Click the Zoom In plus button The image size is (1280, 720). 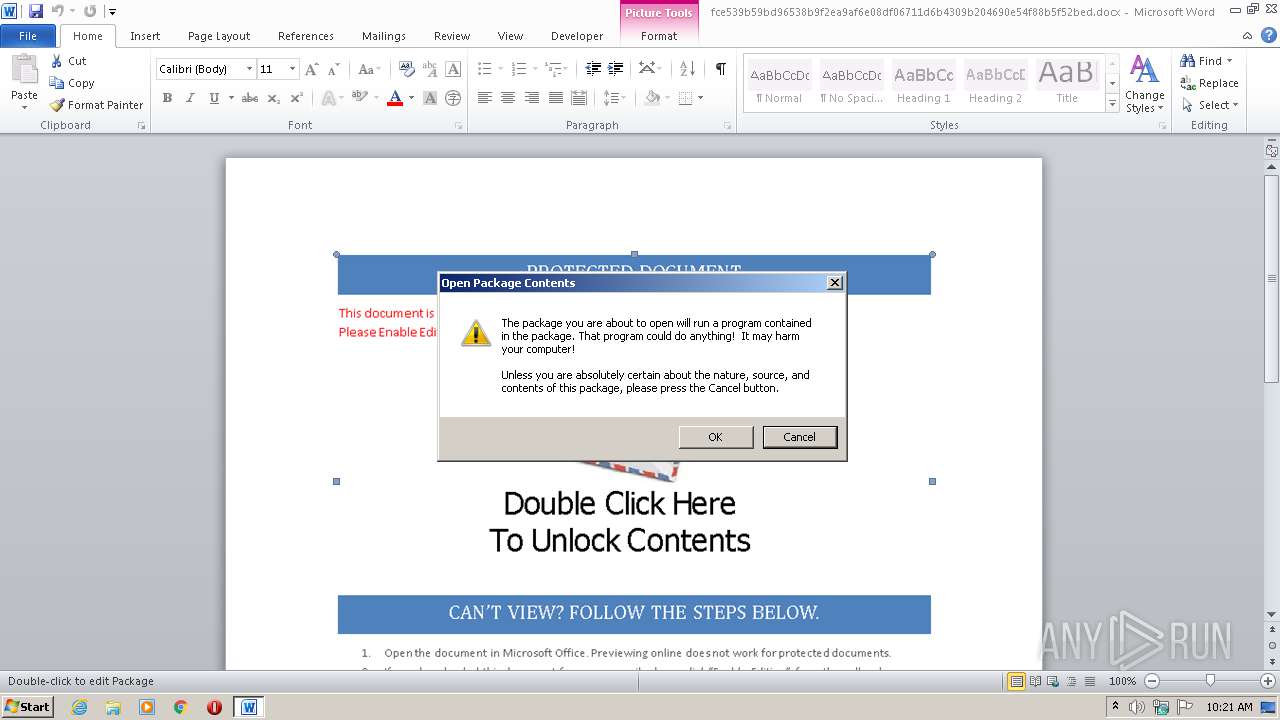(1268, 681)
